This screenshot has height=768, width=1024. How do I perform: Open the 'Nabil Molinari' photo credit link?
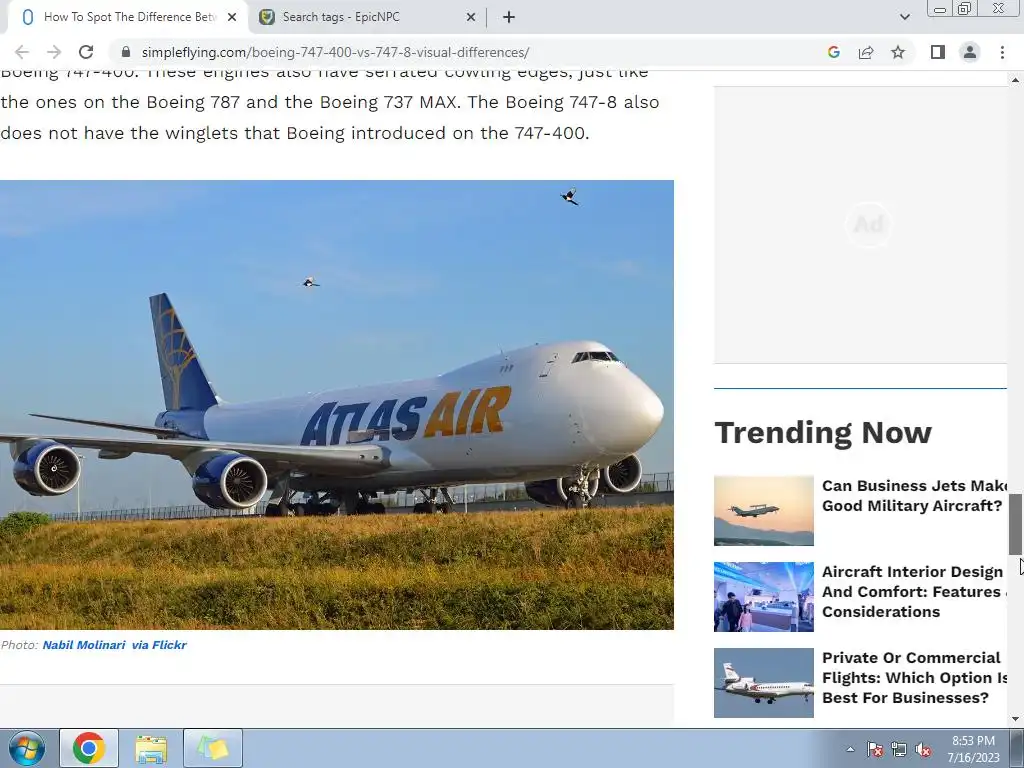pyautogui.click(x=84, y=645)
